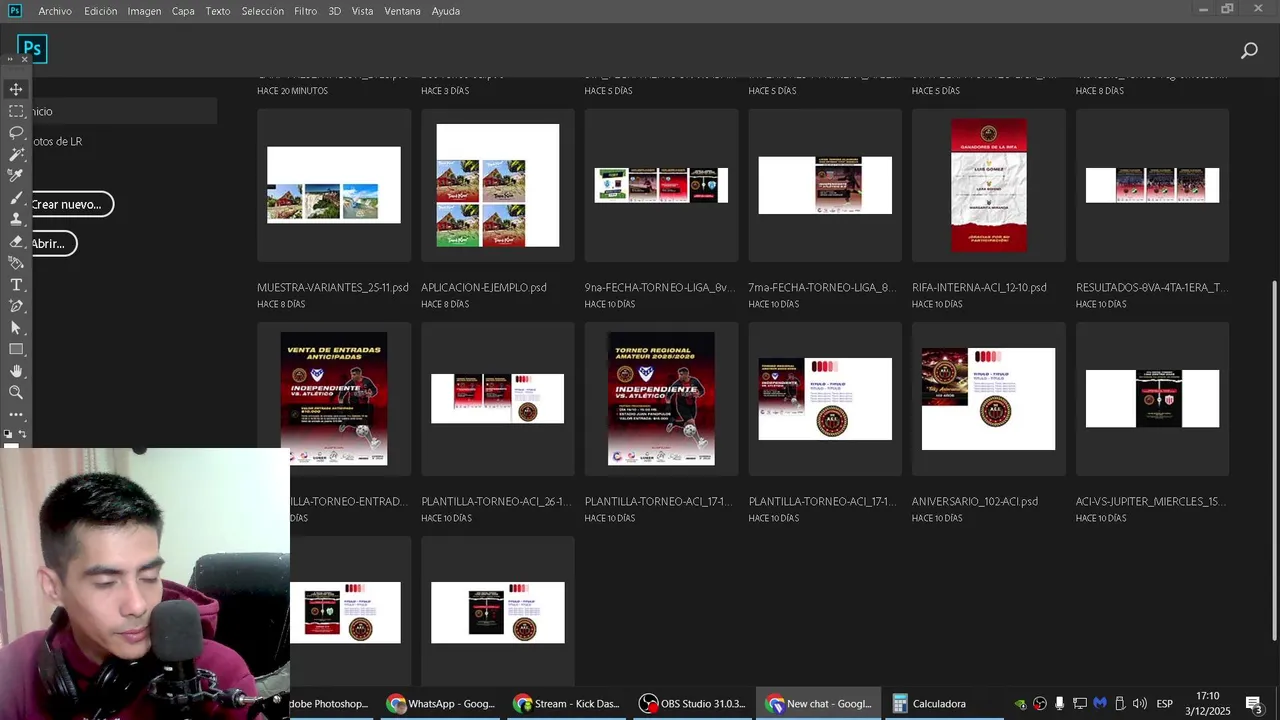
Task: Open the Ventana menu
Action: point(402,11)
